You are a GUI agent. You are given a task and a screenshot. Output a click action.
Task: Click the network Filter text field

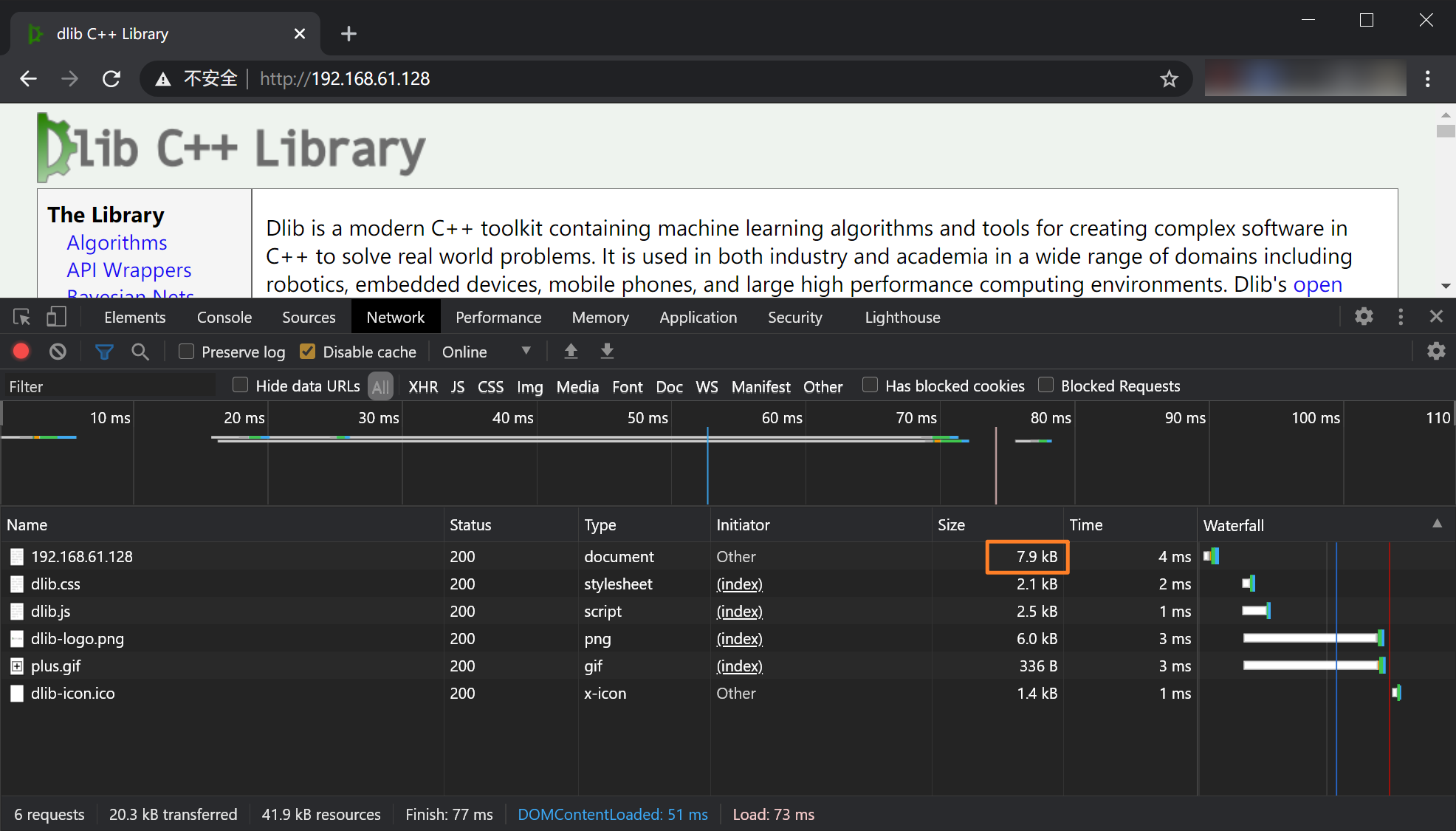[111, 386]
